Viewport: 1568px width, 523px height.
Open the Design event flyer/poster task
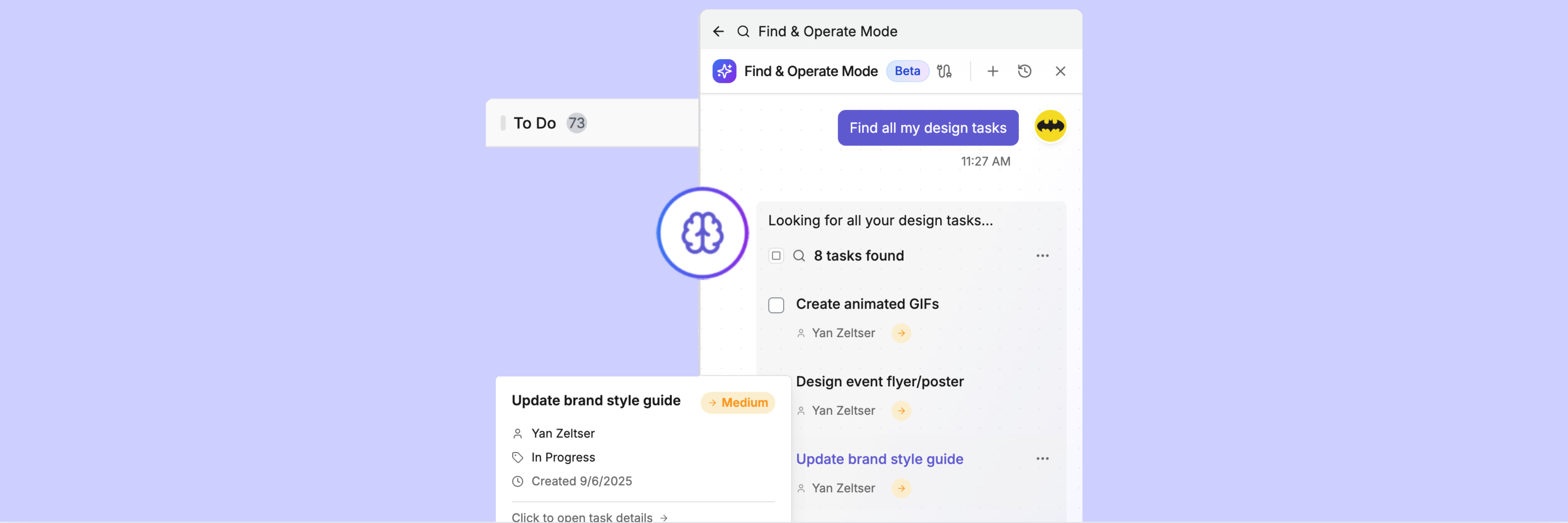[880, 382]
